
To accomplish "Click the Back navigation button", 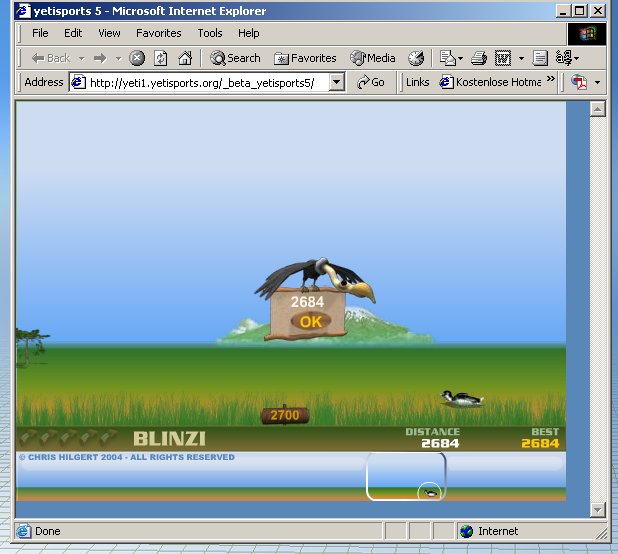I will tap(50, 58).
